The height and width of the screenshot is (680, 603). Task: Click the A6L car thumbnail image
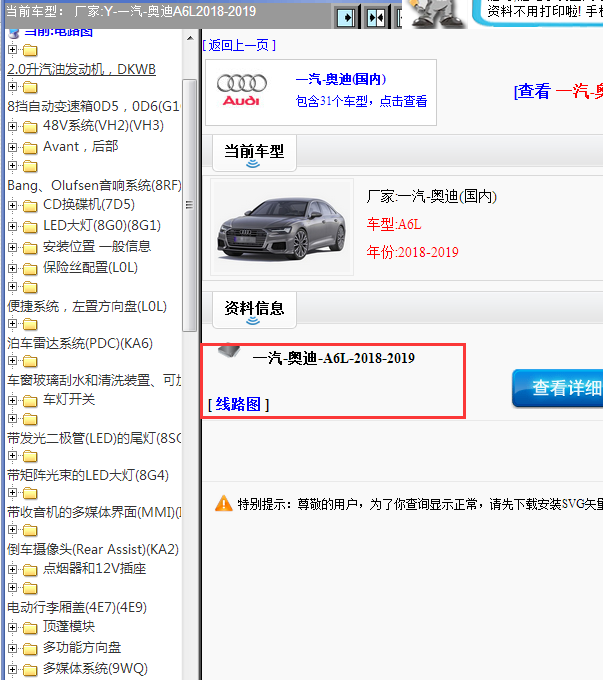pyautogui.click(x=282, y=227)
